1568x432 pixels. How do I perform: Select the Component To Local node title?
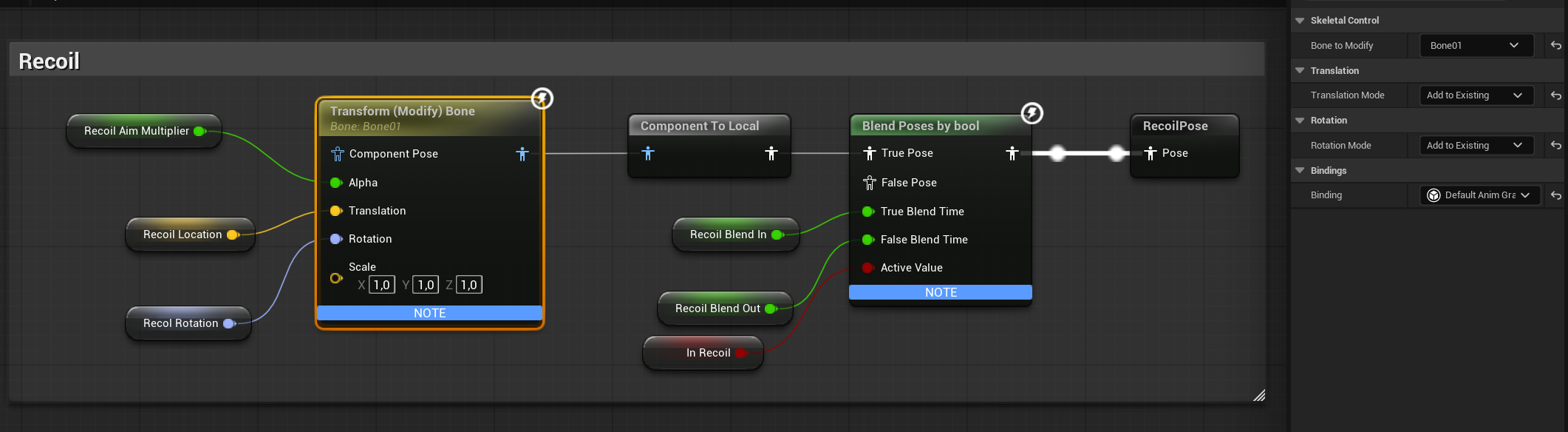pos(699,126)
